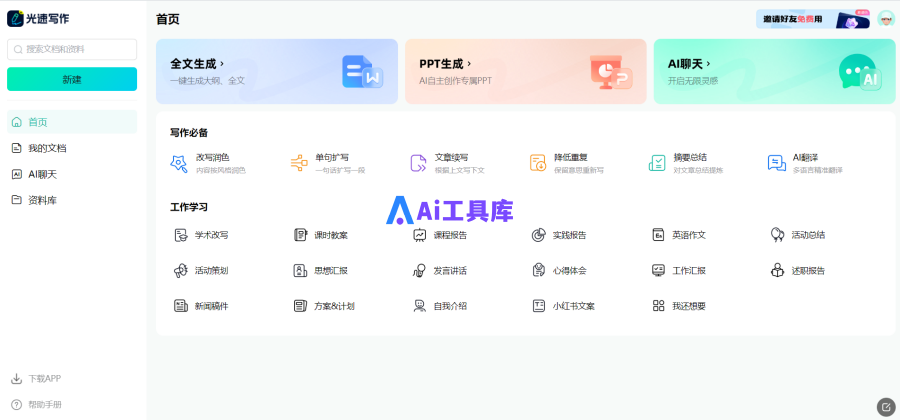Viewport: 900px width, 420px height.
Task: Click the 改写润色 icon
Action: click(x=179, y=163)
